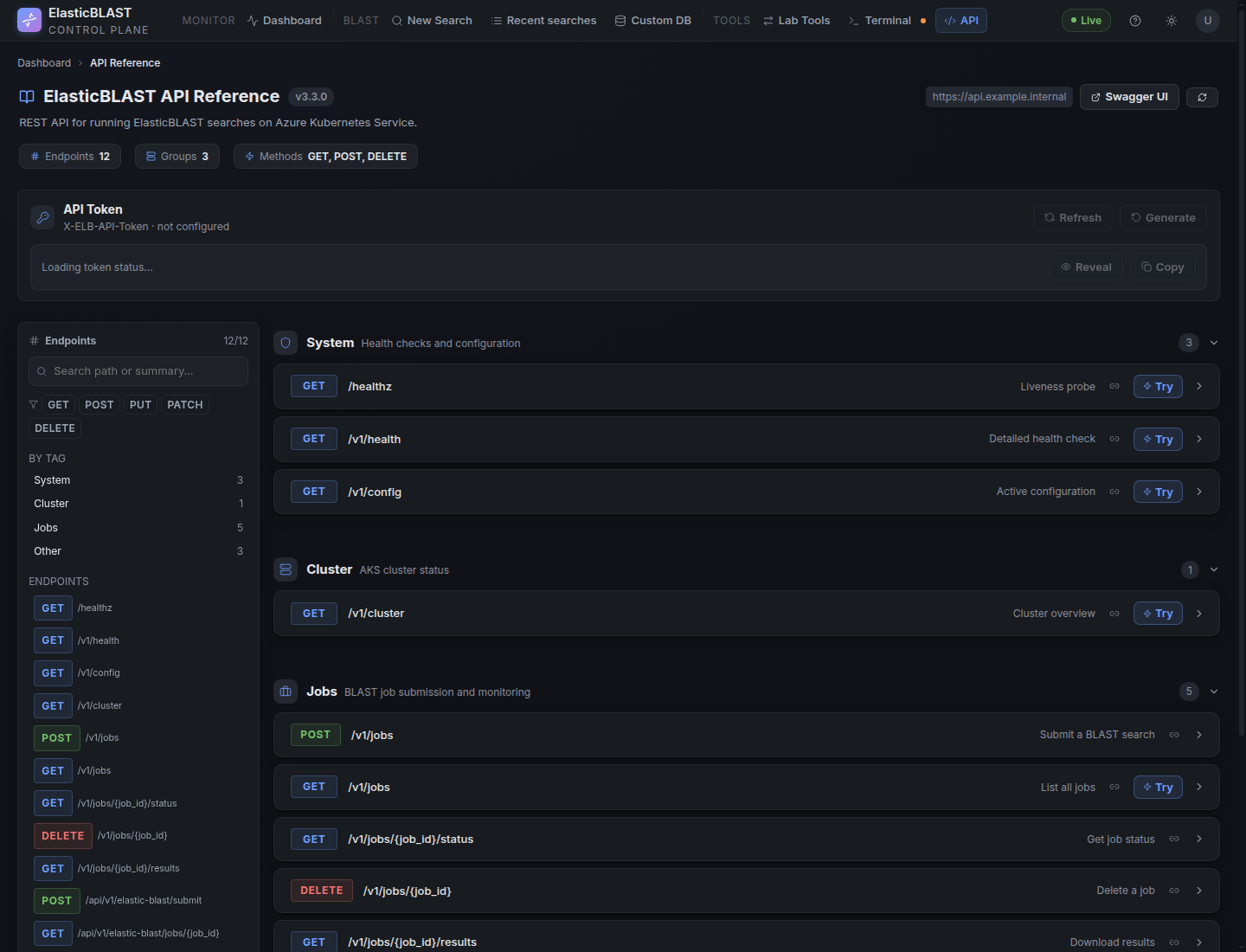1246x952 pixels.
Task: Click the Dashboard breadcrumb link
Action: [x=44, y=63]
